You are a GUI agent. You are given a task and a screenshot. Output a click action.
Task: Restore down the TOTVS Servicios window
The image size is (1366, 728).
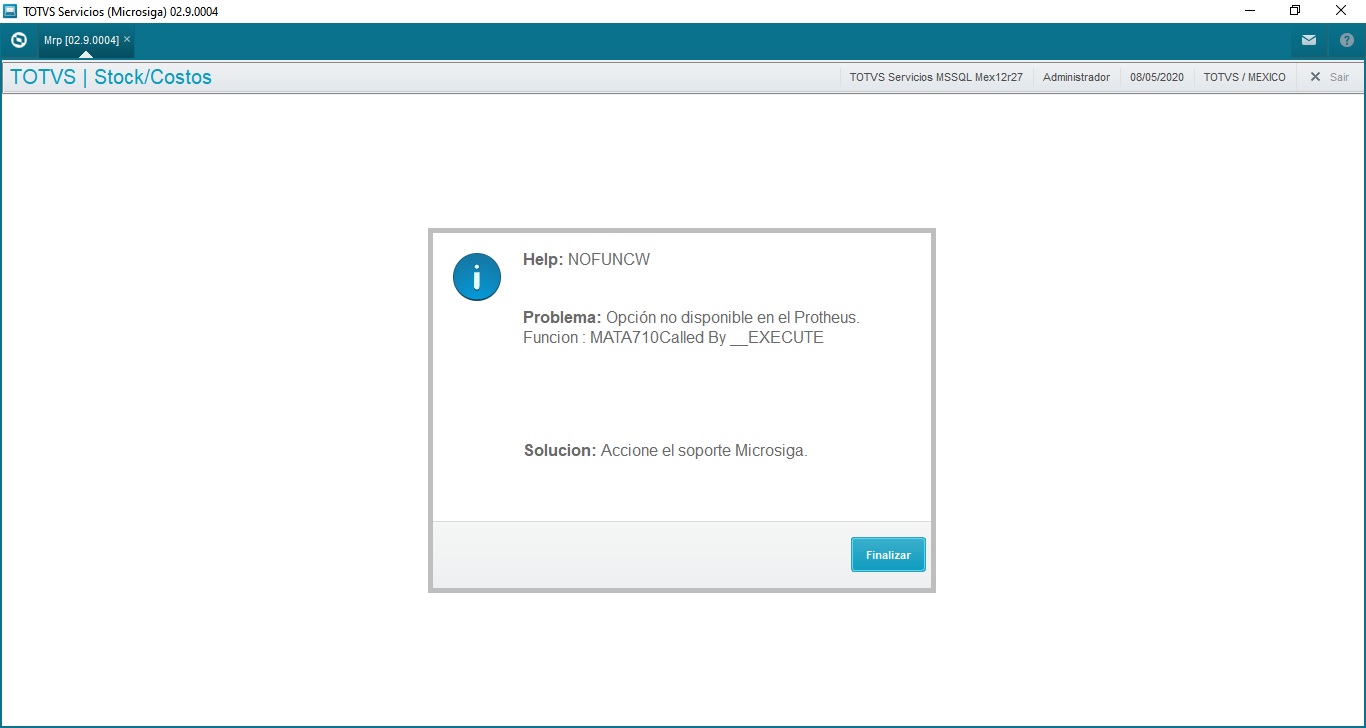(x=1295, y=11)
